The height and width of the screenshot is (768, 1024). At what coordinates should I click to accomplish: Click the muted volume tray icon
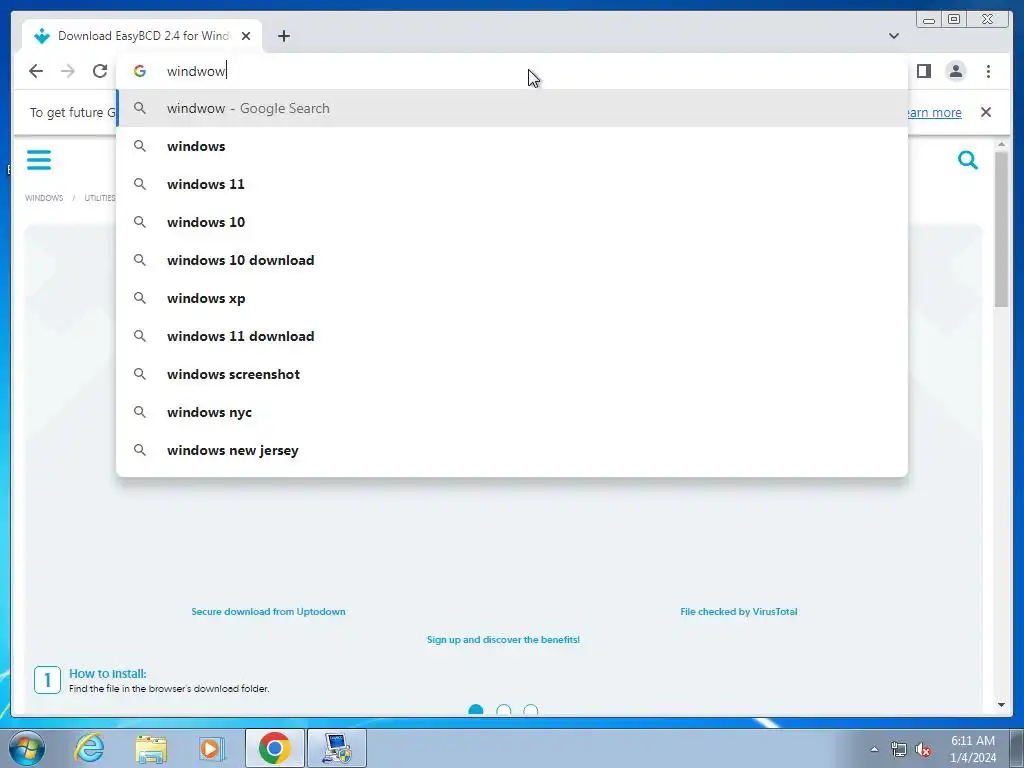923,750
